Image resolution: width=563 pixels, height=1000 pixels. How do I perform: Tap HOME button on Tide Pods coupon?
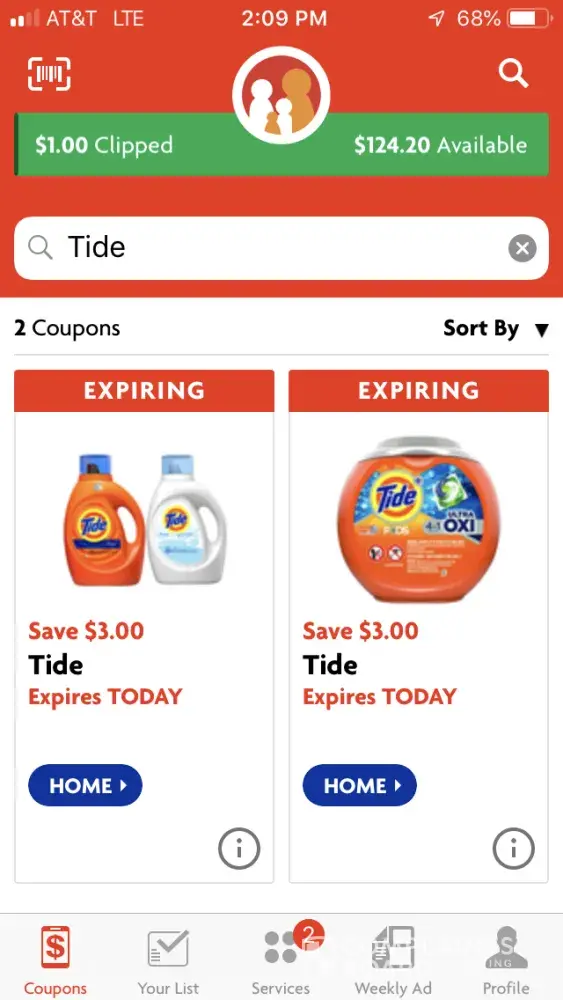coord(360,785)
